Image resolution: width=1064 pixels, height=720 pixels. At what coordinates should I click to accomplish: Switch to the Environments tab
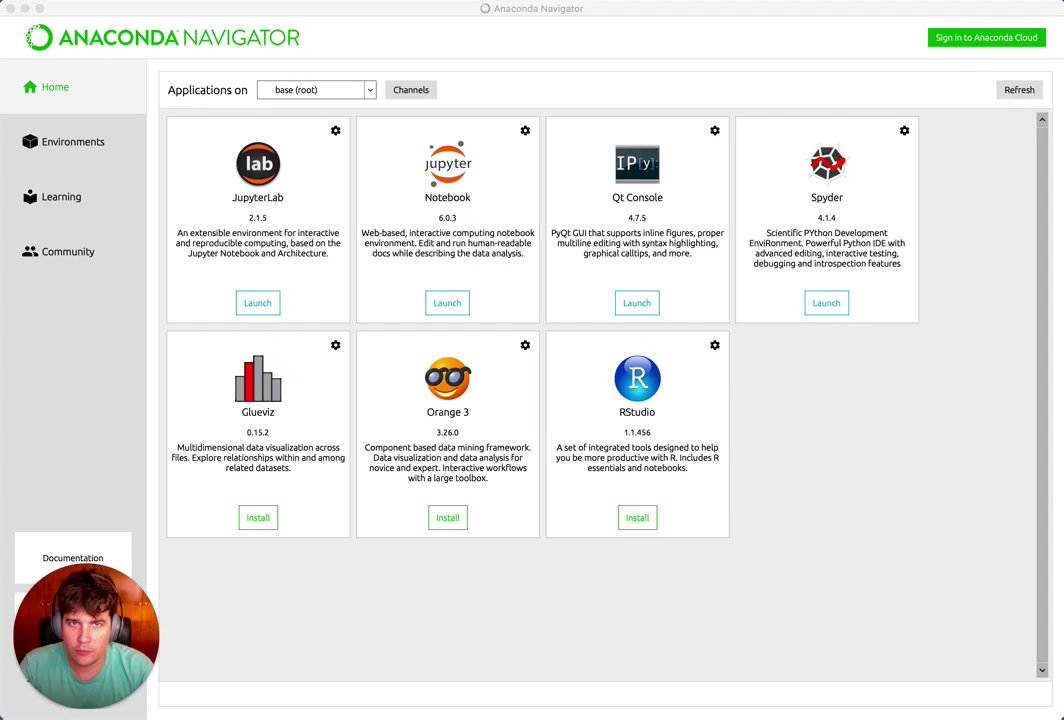pyautogui.click(x=73, y=141)
